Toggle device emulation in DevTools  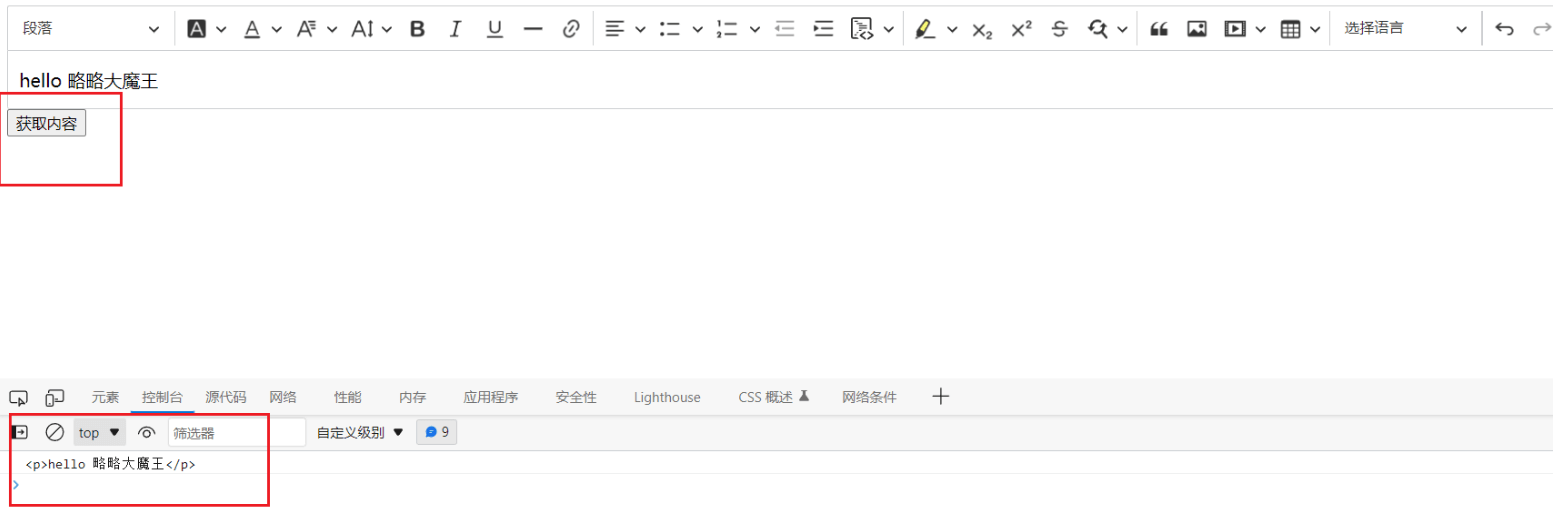(x=55, y=398)
